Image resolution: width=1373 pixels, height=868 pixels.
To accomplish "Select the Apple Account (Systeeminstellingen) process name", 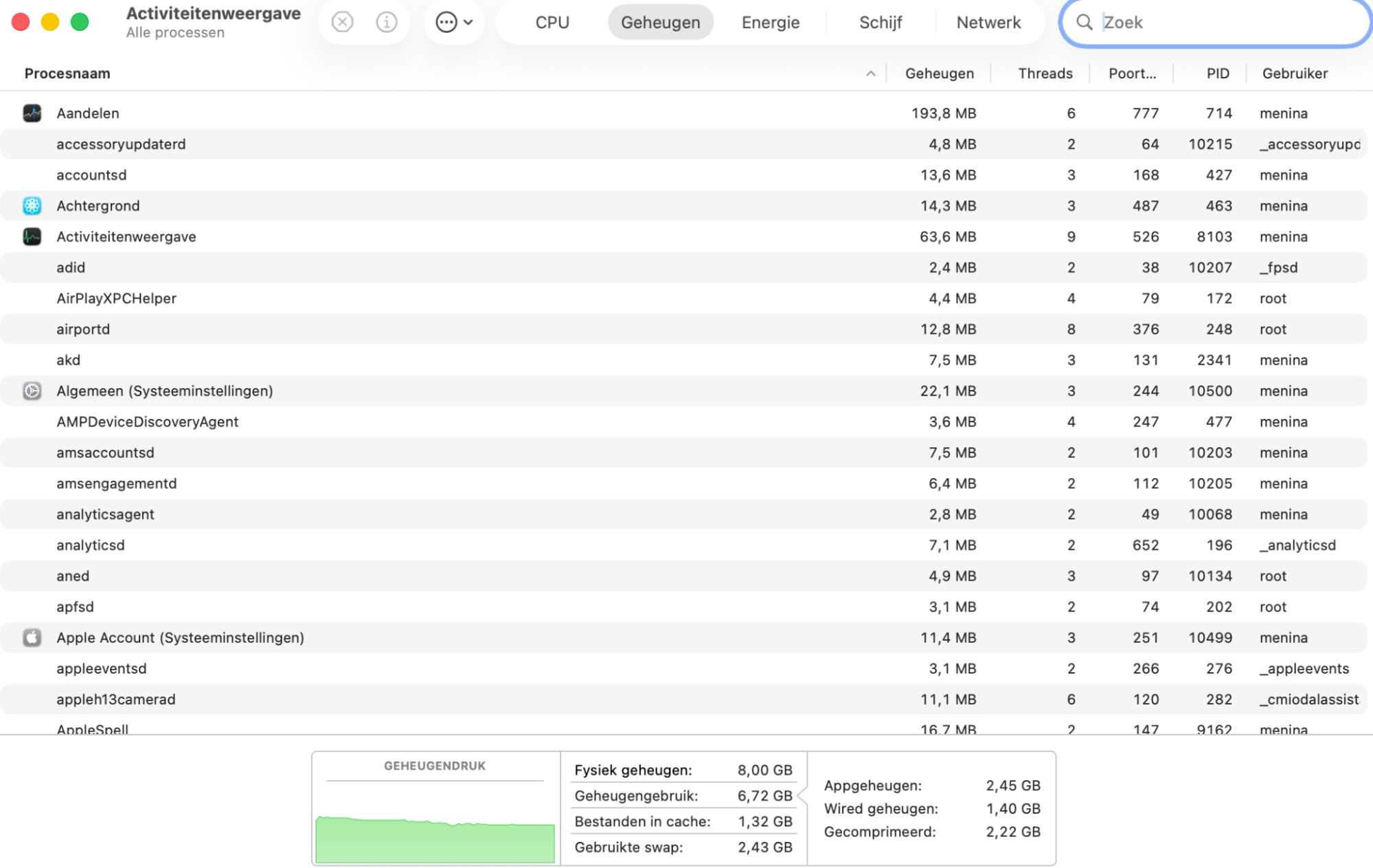I will click(181, 638).
